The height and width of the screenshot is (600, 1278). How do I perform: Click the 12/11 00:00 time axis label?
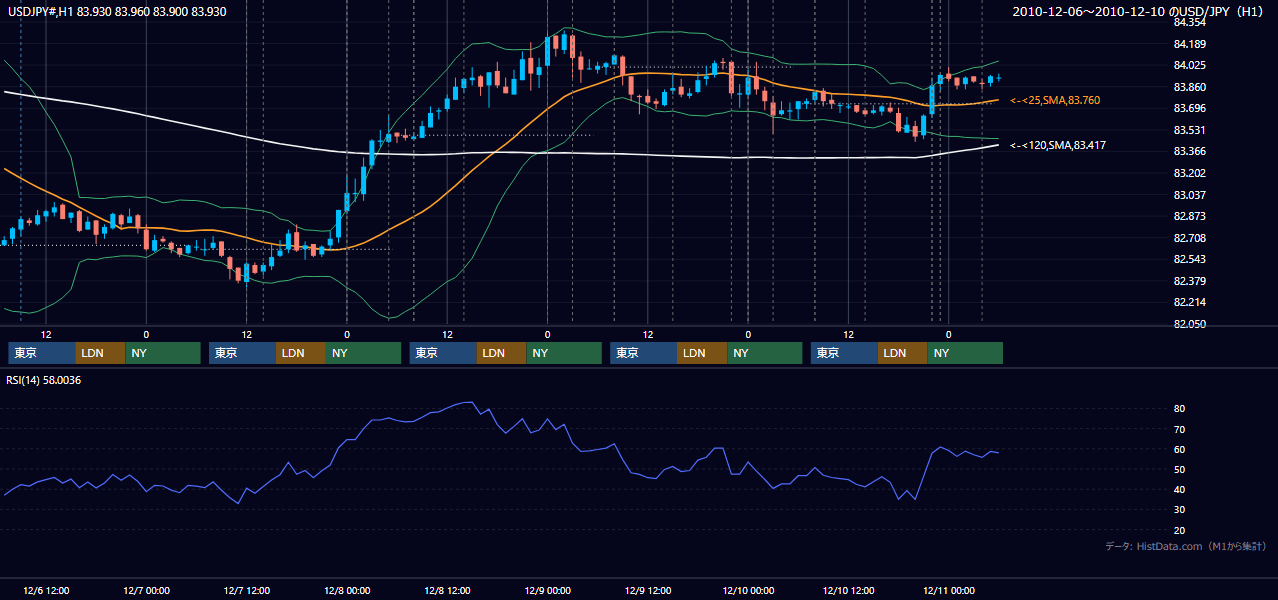pos(948,590)
